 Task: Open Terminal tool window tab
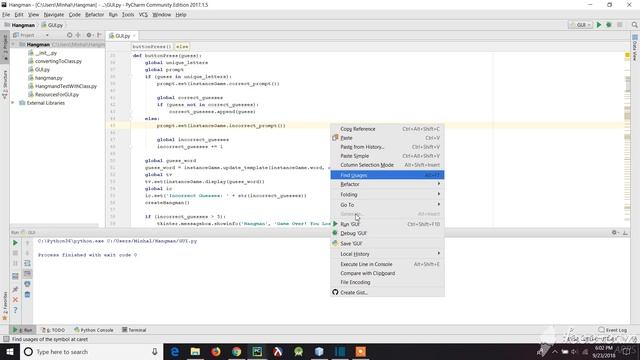[x=134, y=330]
